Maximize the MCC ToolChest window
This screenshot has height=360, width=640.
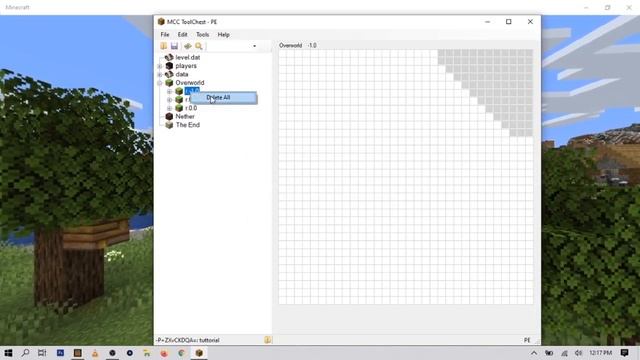click(x=509, y=22)
